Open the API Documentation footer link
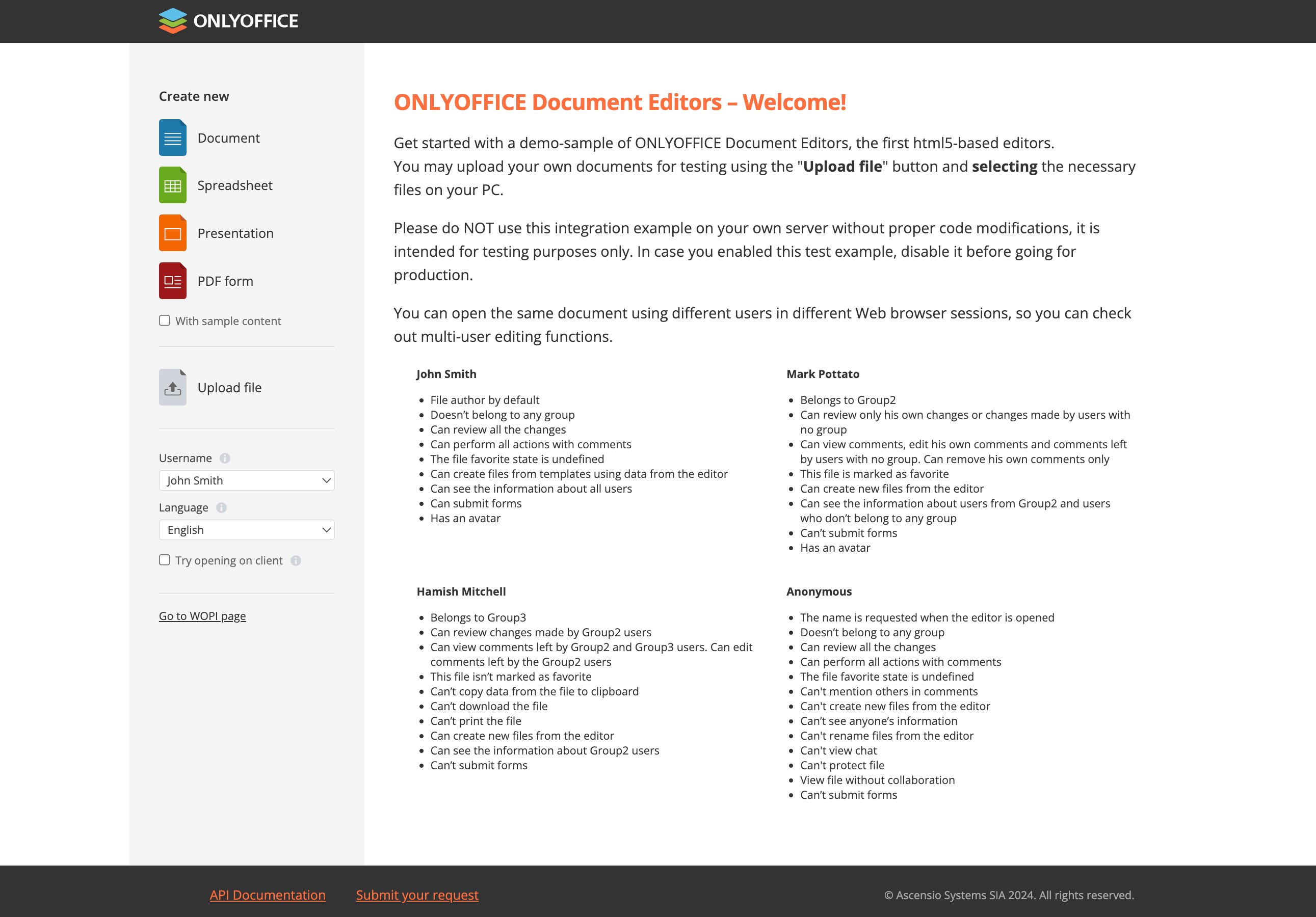Screen dimensions: 1316x917 click(268, 895)
